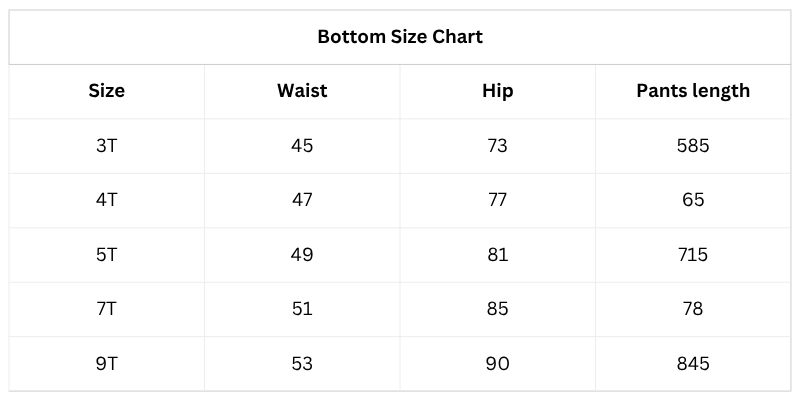This screenshot has width=800, height=400.
Task: Click waist value 53 for 9T
Action: point(302,363)
